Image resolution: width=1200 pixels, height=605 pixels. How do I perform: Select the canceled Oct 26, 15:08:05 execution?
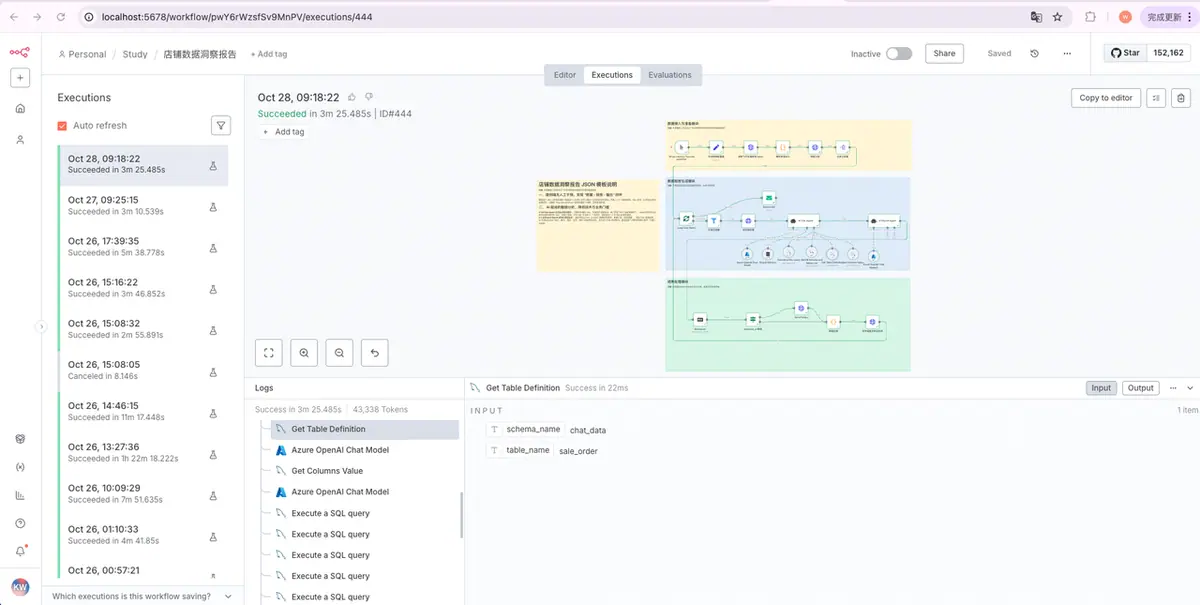click(143, 370)
